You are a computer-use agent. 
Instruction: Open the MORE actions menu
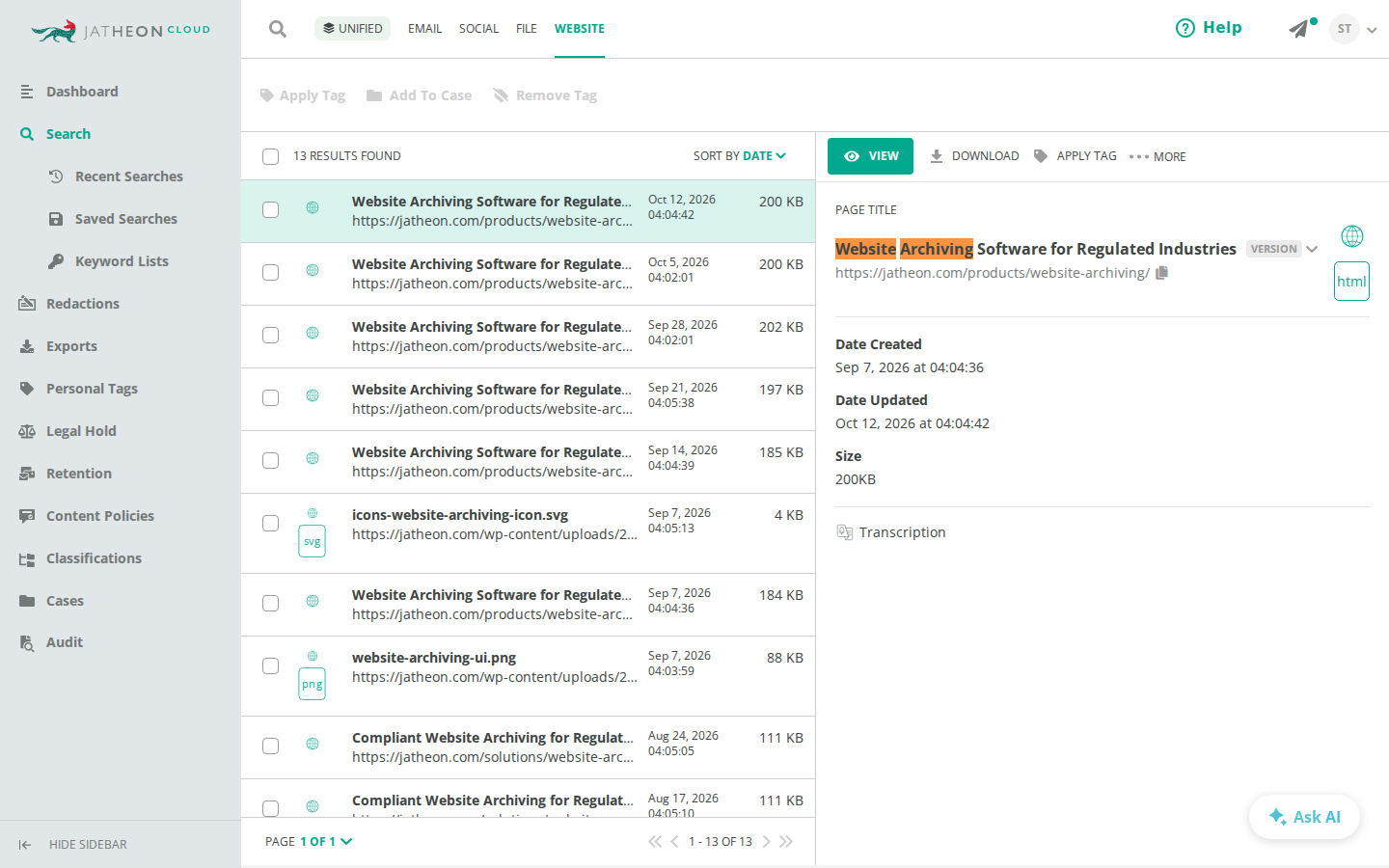pyautogui.click(x=1157, y=156)
